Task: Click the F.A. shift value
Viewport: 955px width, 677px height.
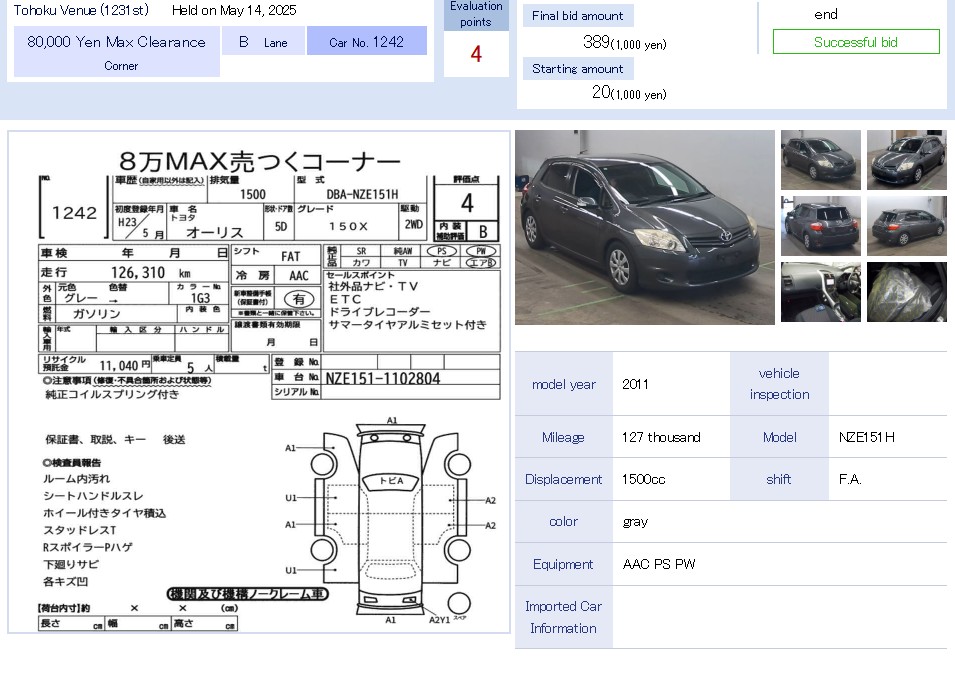Action: point(850,479)
